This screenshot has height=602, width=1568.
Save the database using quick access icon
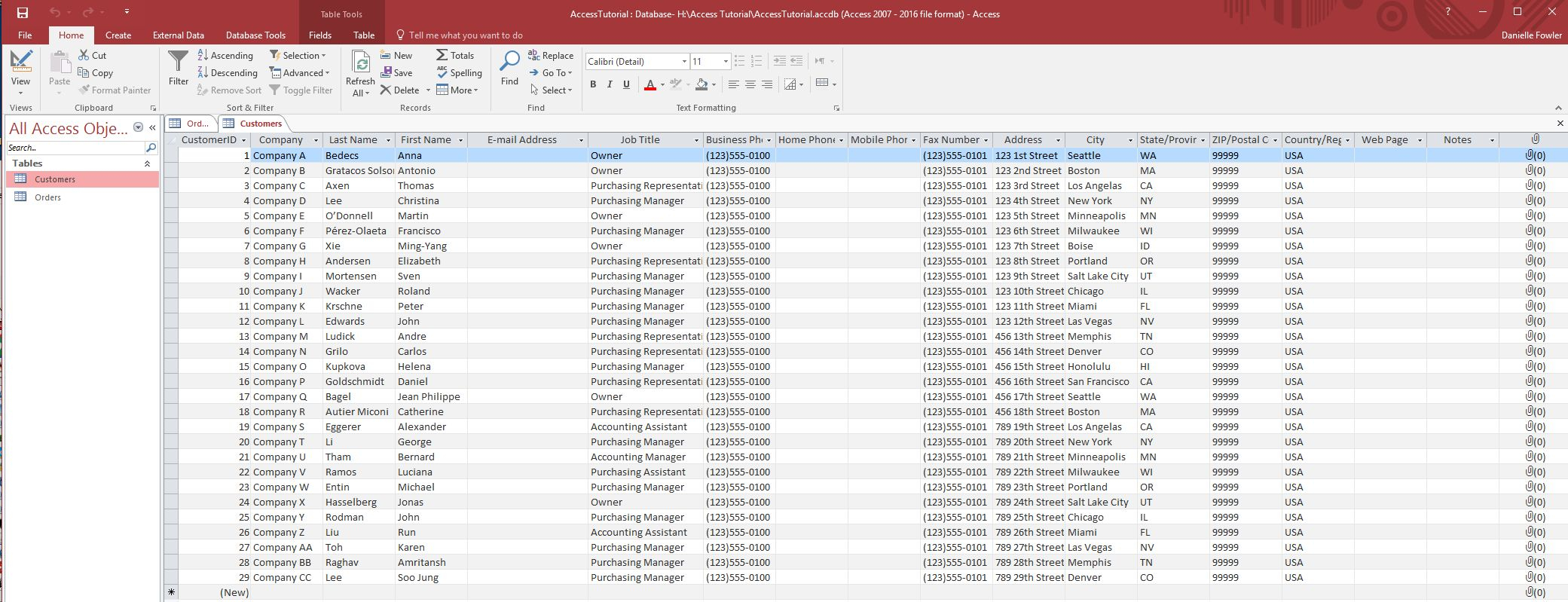coord(23,13)
